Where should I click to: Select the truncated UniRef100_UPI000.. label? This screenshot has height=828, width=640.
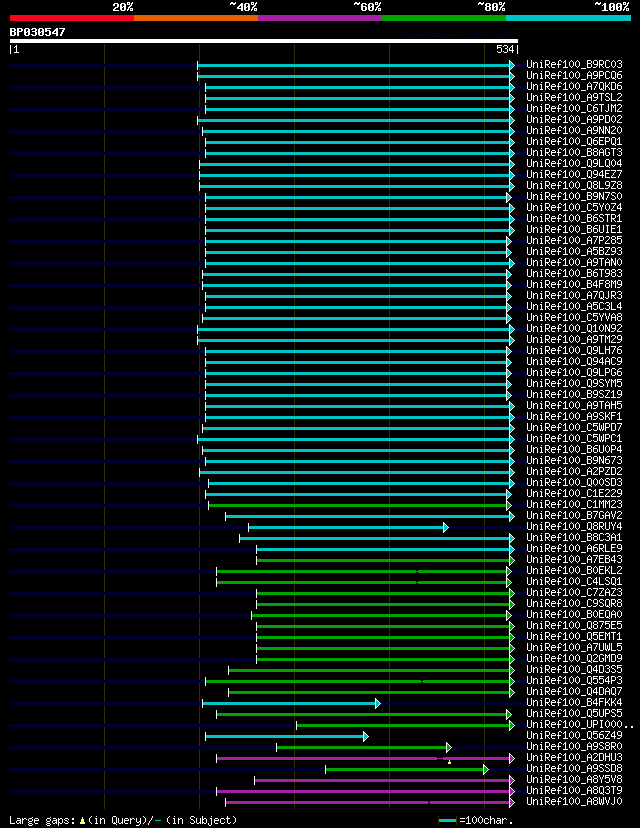pyautogui.click(x=580, y=724)
